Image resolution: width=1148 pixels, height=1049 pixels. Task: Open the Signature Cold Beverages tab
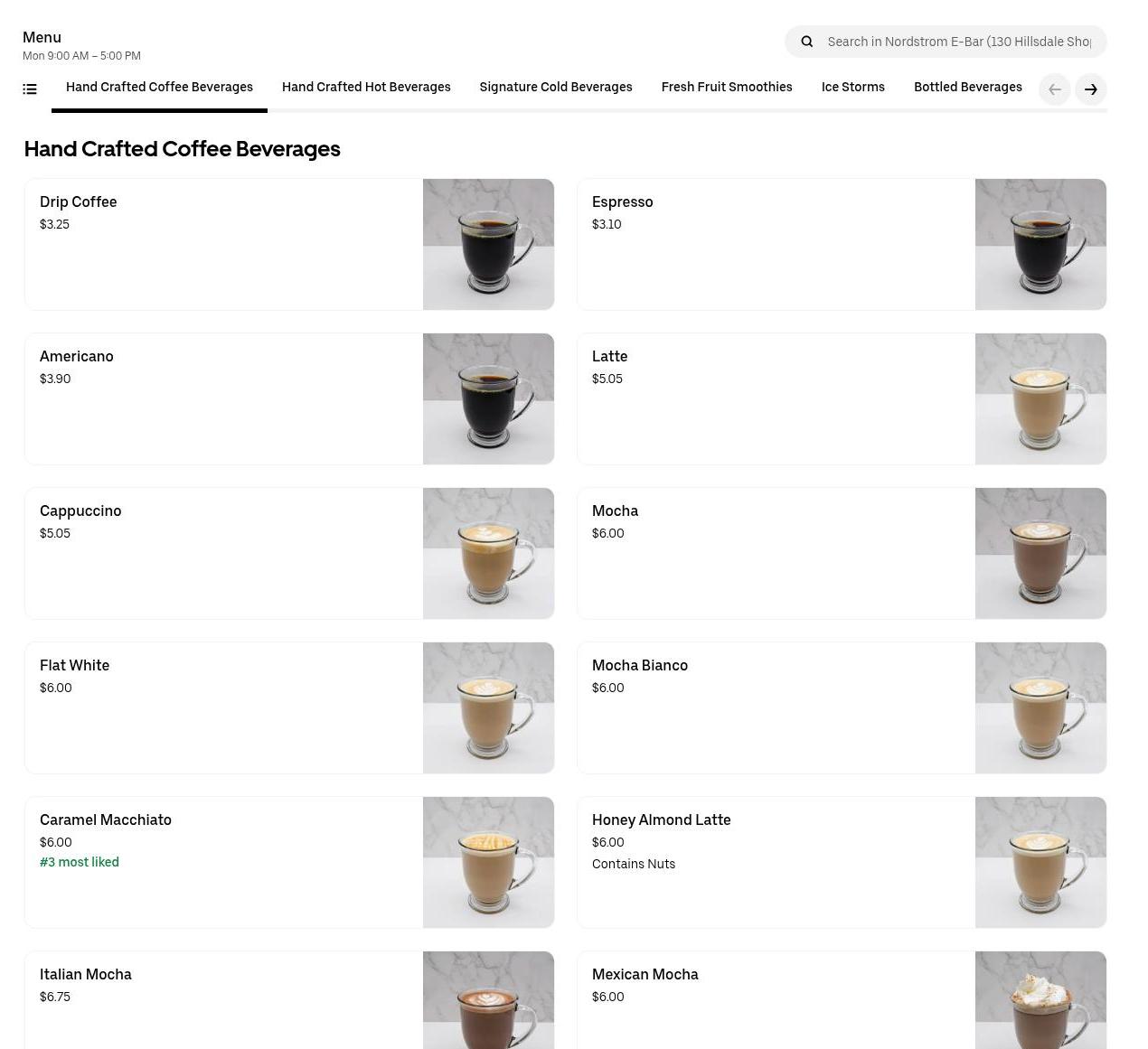(x=555, y=88)
